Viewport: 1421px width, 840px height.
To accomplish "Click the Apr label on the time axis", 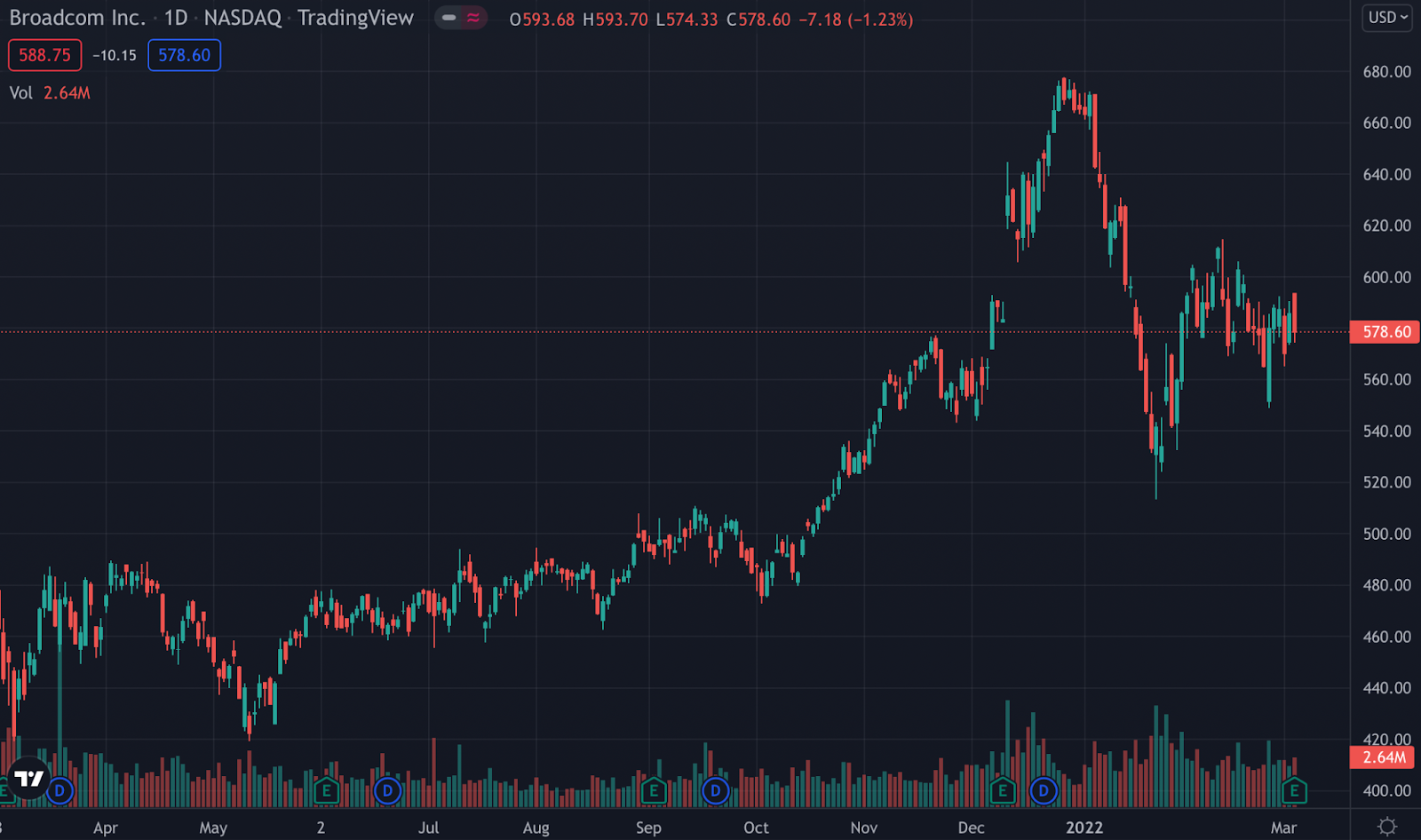I will tap(106, 828).
